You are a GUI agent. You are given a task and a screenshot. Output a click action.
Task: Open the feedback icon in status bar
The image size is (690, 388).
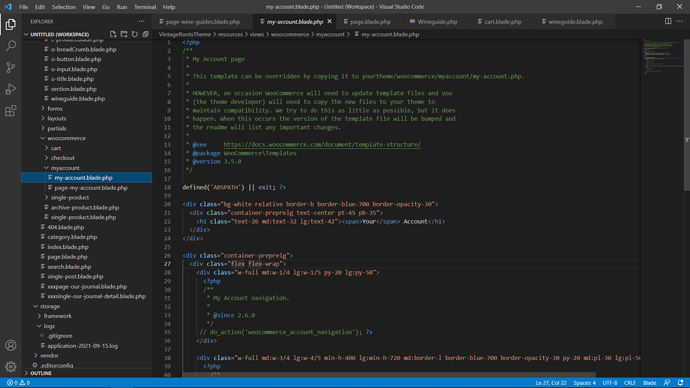tap(667, 383)
